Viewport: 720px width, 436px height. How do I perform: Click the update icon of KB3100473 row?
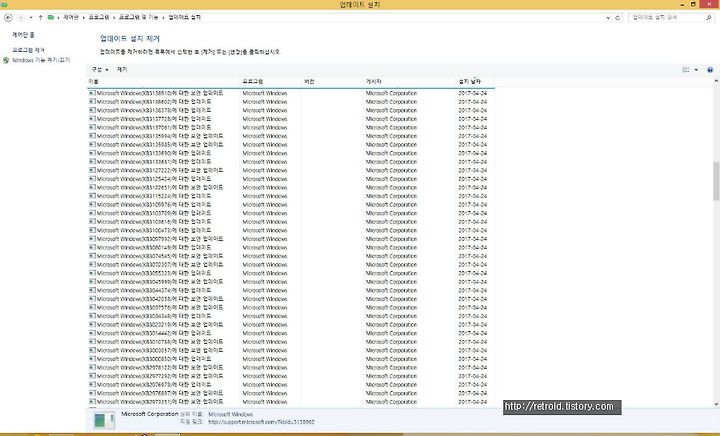[x=92, y=230]
